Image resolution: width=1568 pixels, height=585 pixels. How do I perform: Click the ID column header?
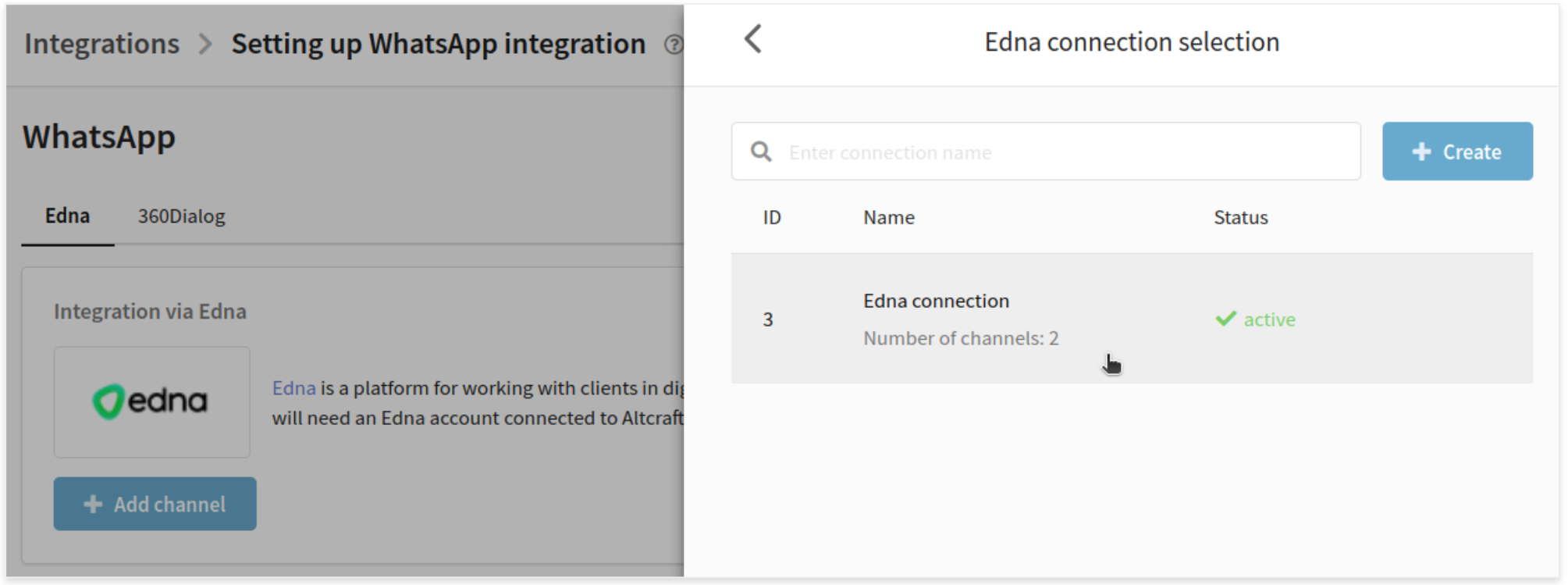pyautogui.click(x=772, y=218)
